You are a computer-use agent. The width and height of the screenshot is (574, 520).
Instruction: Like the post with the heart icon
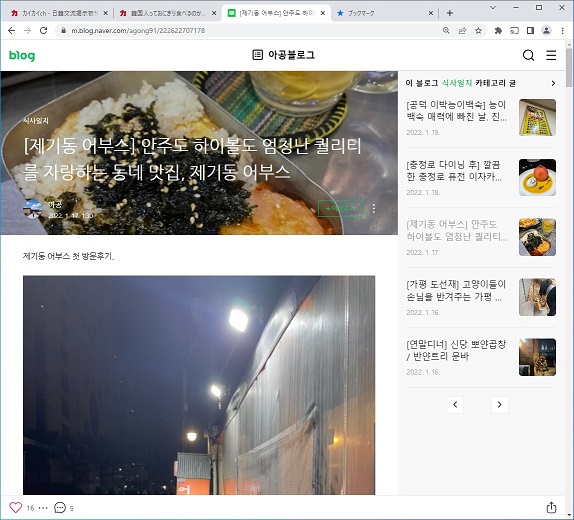[x=15, y=508]
